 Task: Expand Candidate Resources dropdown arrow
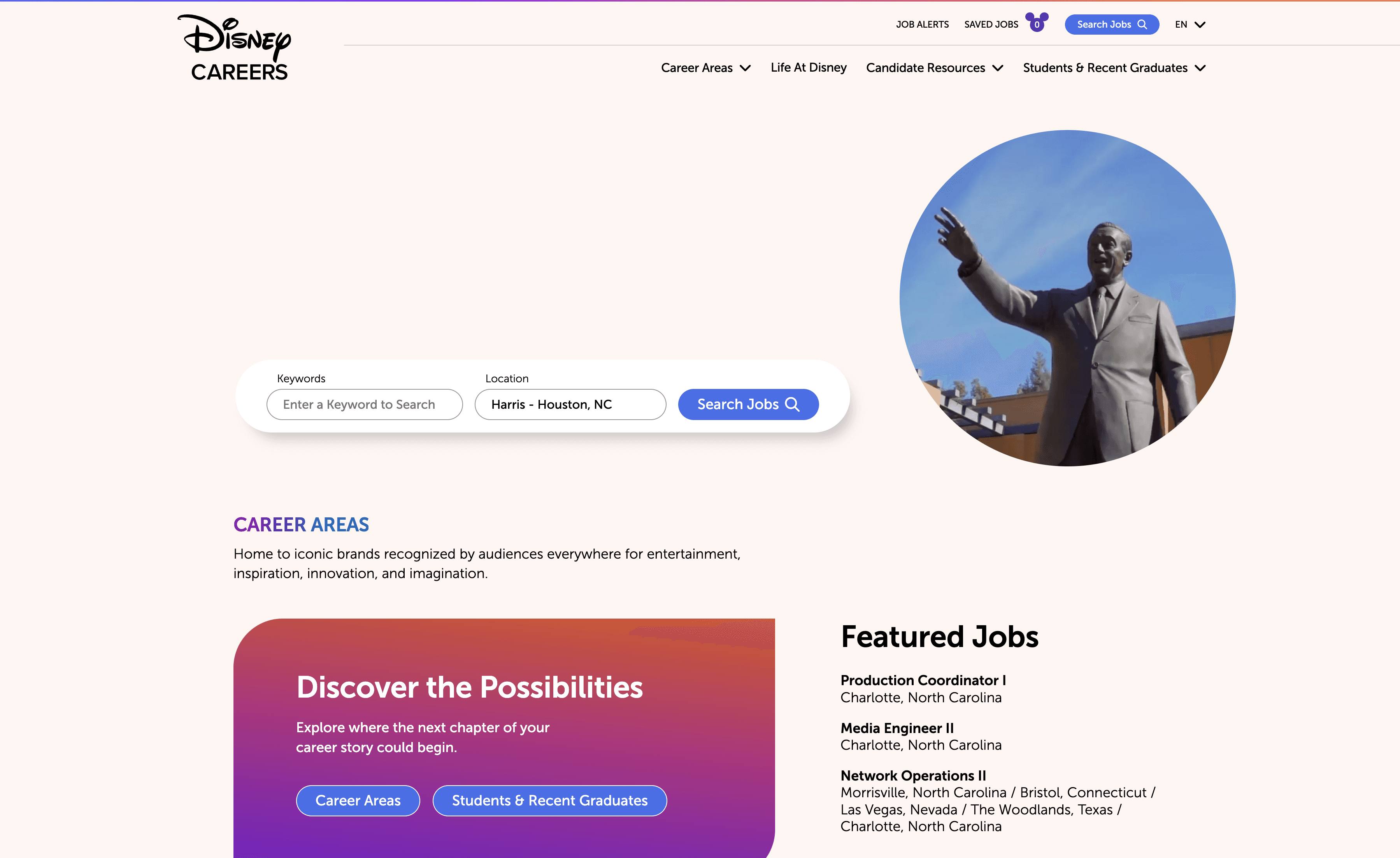click(x=998, y=68)
